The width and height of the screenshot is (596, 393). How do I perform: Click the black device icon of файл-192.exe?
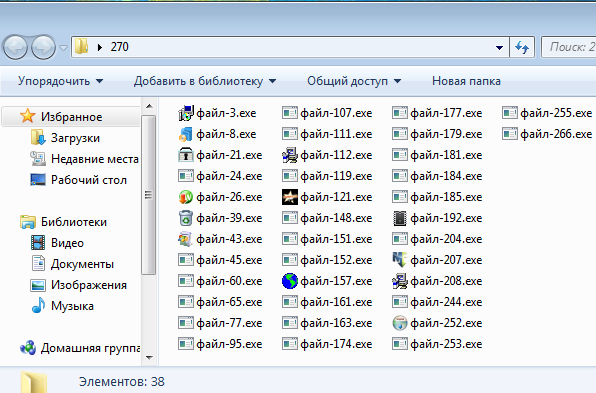[x=400, y=218]
